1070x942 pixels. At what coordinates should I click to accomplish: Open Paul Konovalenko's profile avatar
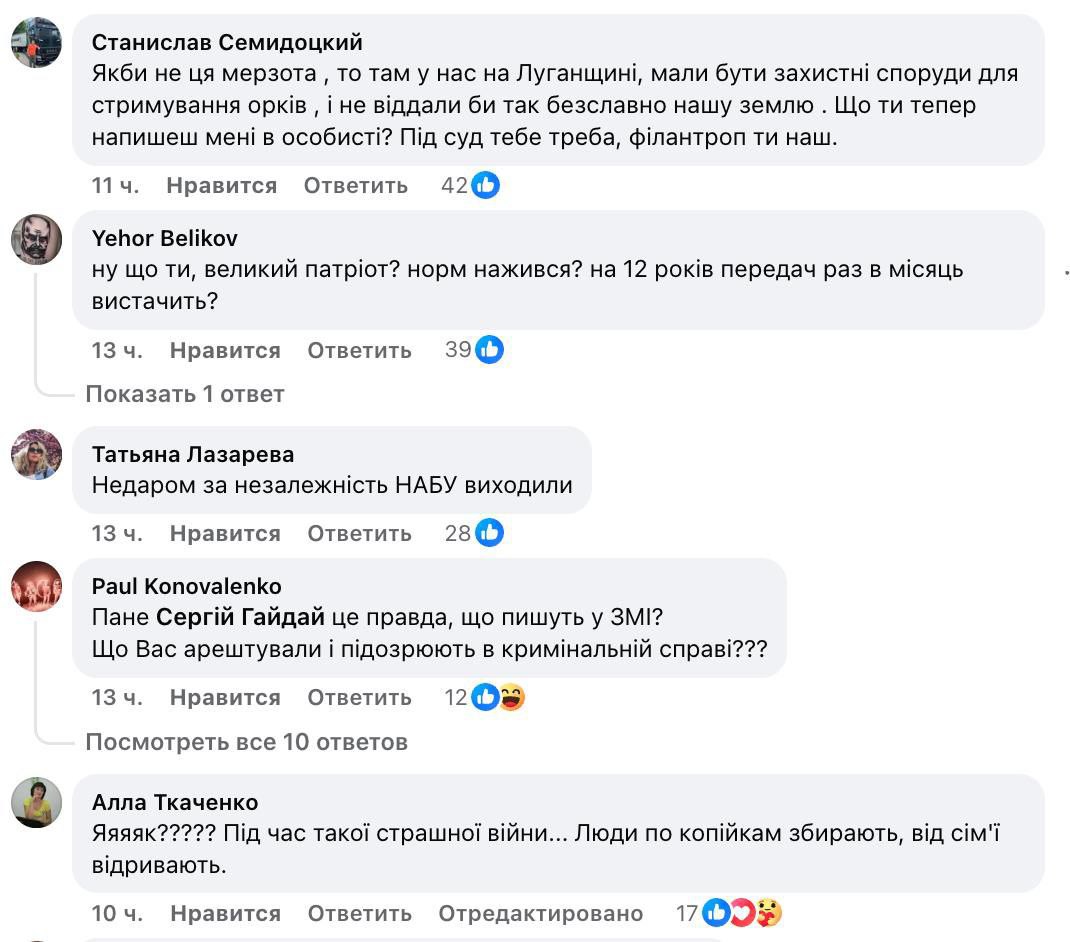[x=36, y=586]
